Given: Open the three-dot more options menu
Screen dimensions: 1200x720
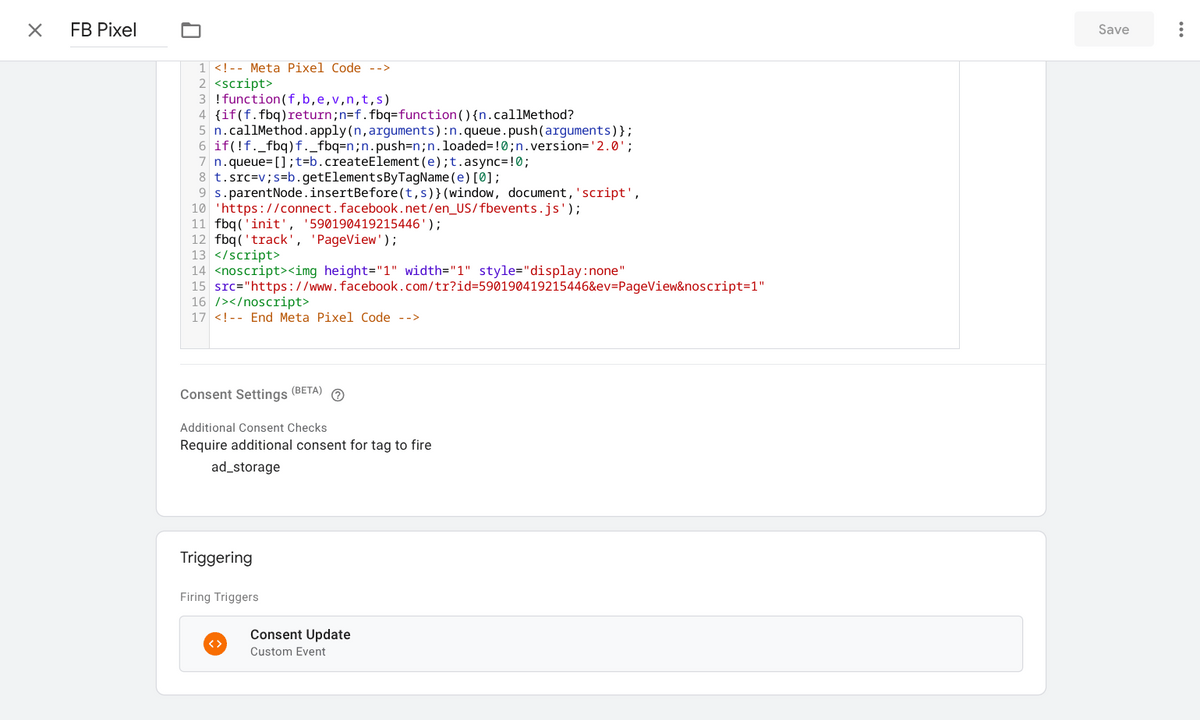Looking at the screenshot, I should coord(1180,30).
